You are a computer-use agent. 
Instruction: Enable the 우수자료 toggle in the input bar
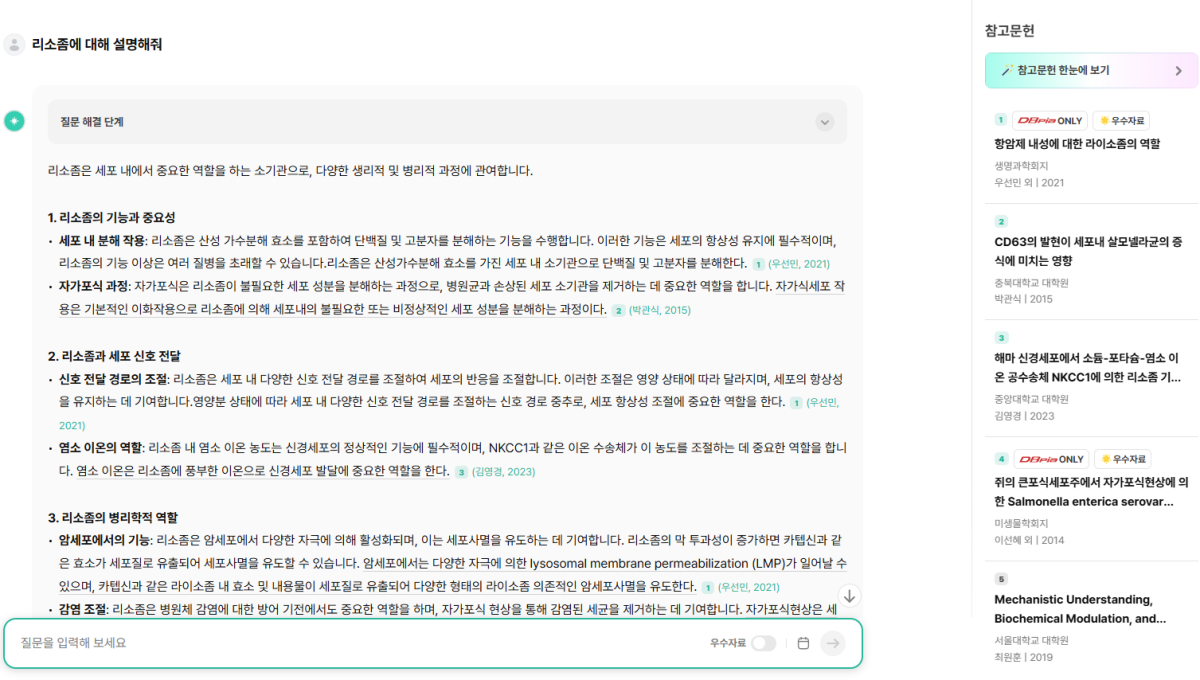764,643
